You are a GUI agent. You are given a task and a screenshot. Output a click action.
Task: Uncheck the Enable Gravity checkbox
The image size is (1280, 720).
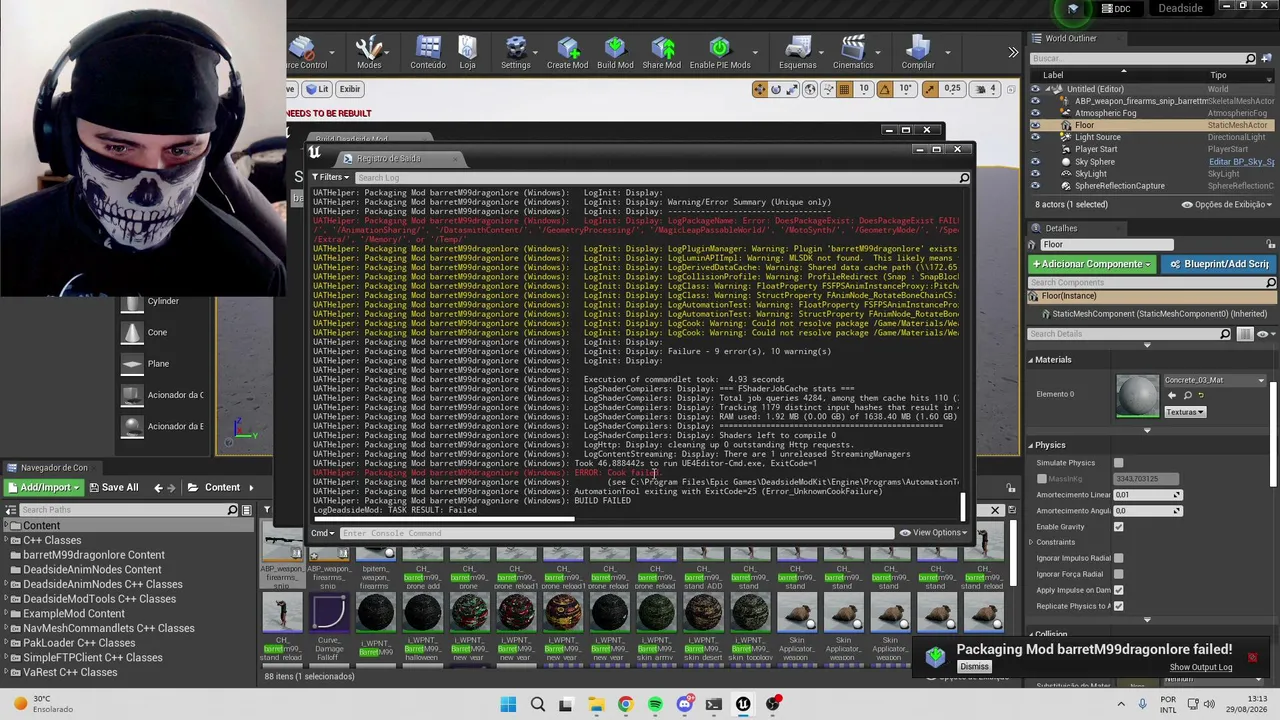click(x=1118, y=527)
